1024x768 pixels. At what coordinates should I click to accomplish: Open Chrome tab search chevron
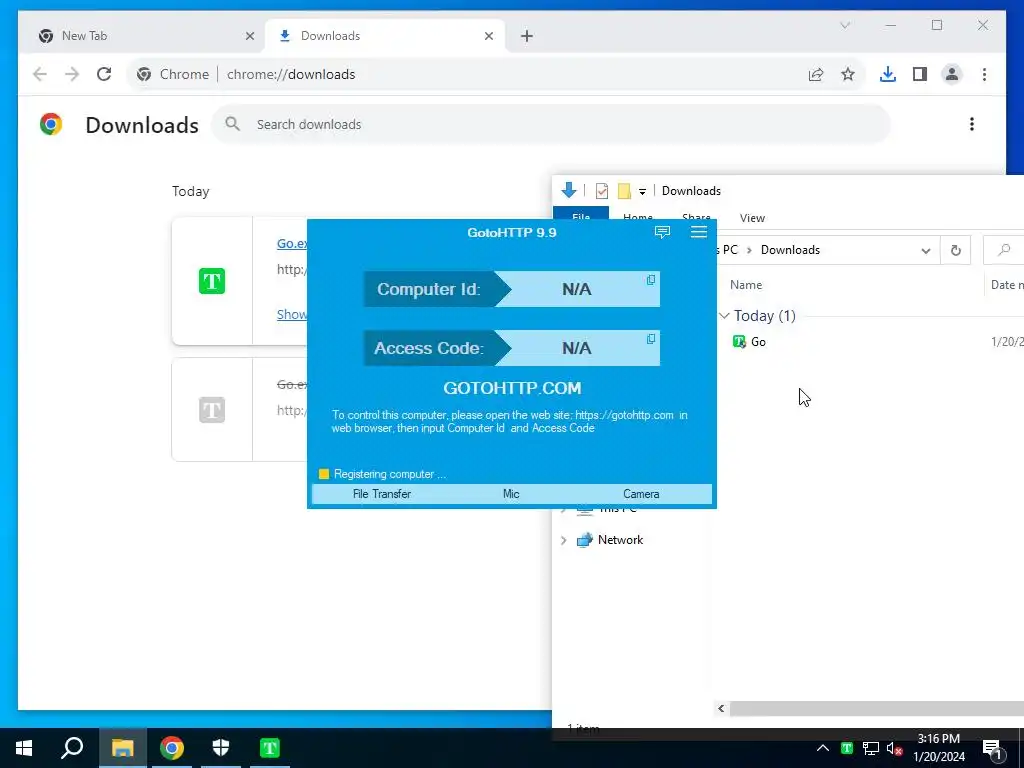pos(844,25)
